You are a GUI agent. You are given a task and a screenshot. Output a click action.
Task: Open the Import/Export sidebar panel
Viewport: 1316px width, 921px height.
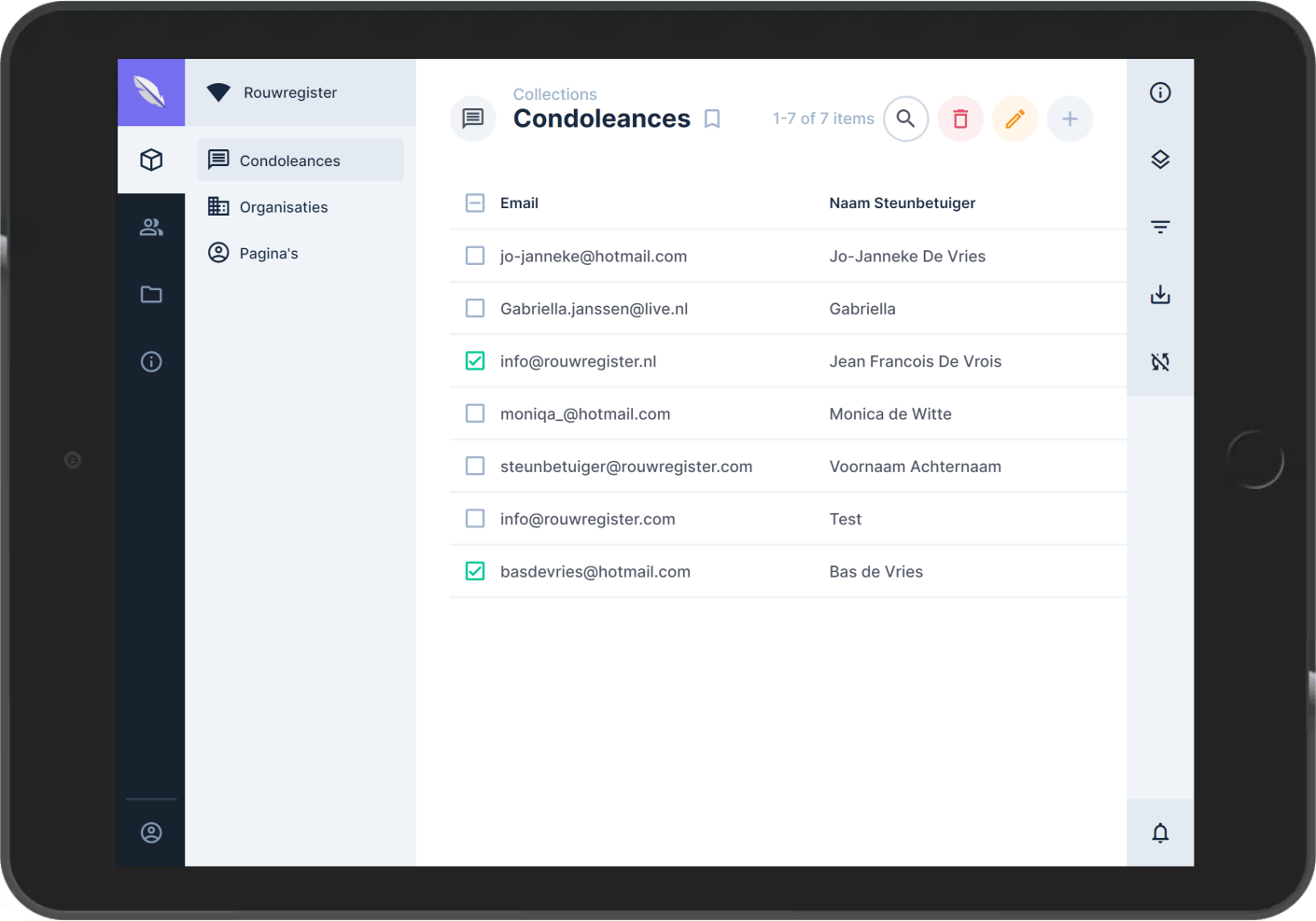[x=1159, y=294]
